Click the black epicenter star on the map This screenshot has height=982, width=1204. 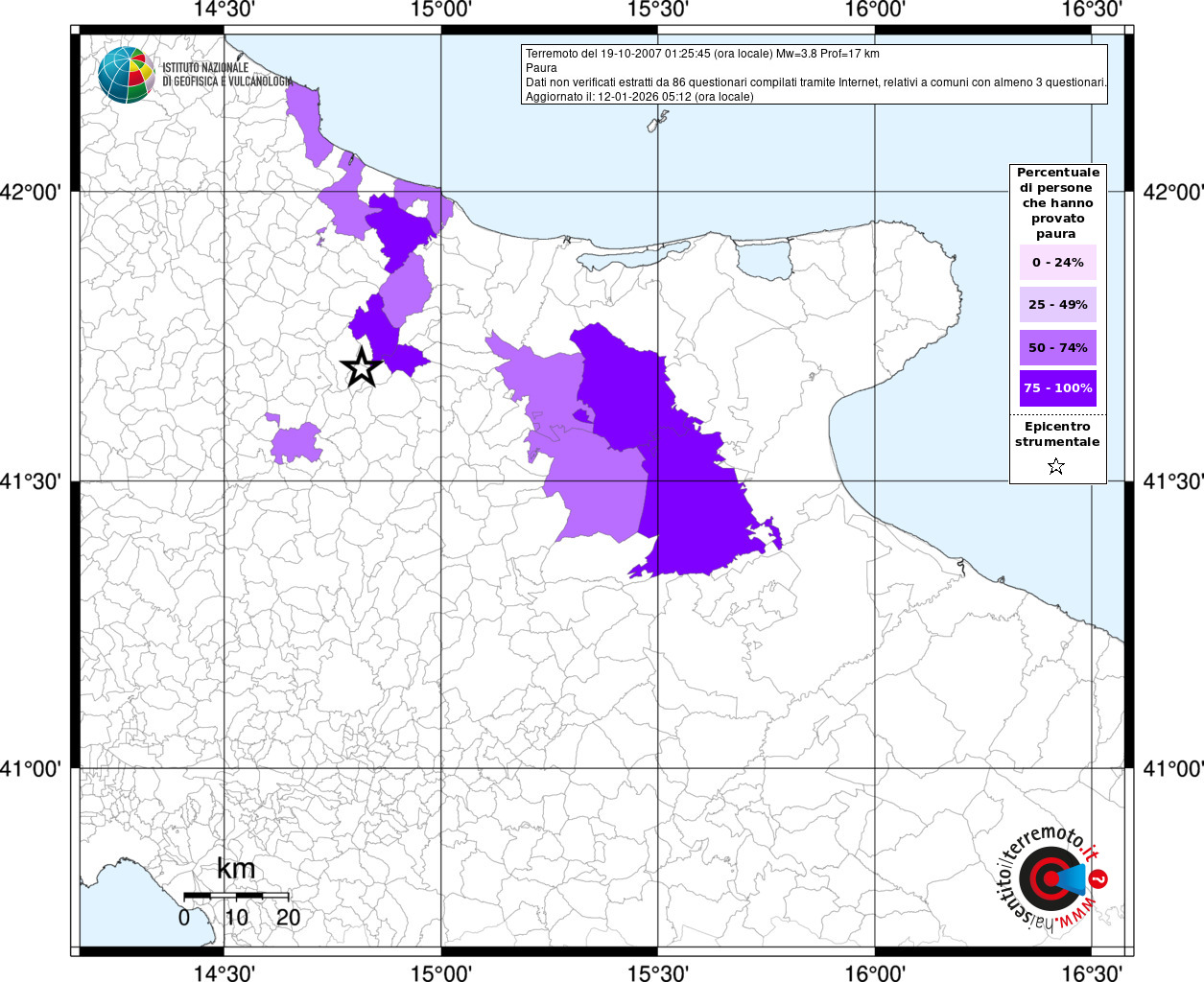[362, 367]
